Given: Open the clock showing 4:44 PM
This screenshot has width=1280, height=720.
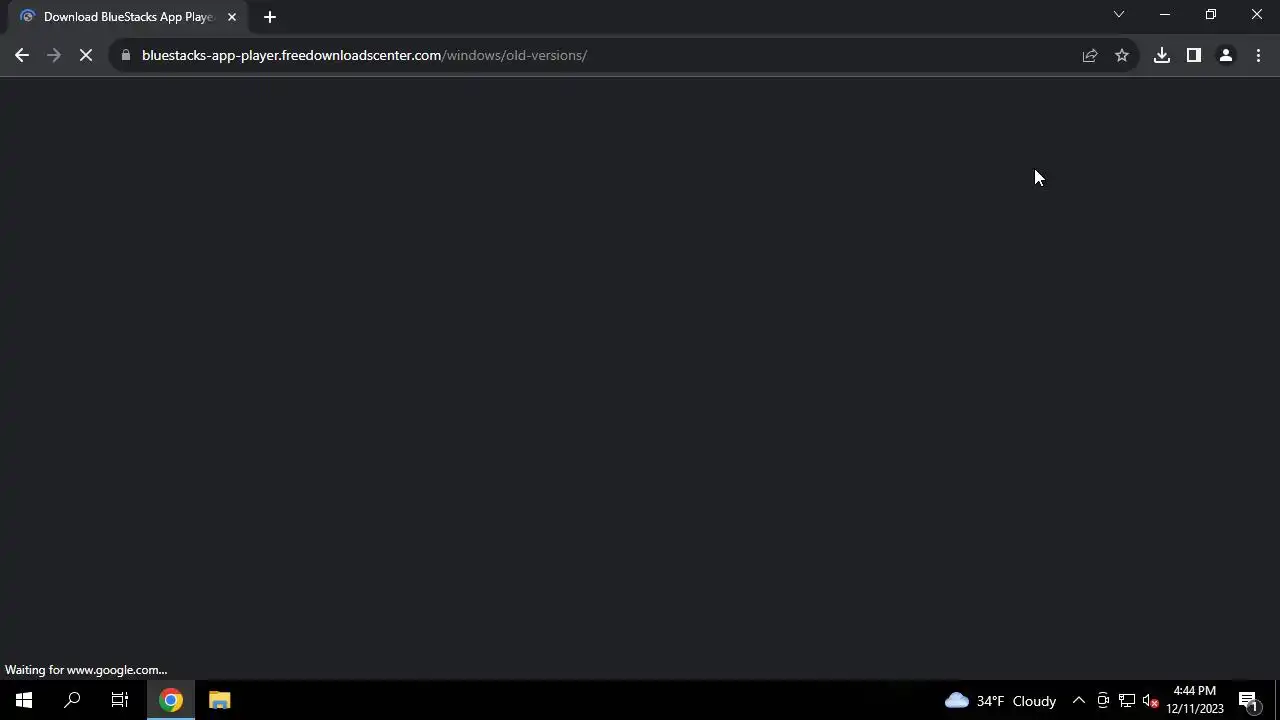Looking at the screenshot, I should pyautogui.click(x=1195, y=701).
